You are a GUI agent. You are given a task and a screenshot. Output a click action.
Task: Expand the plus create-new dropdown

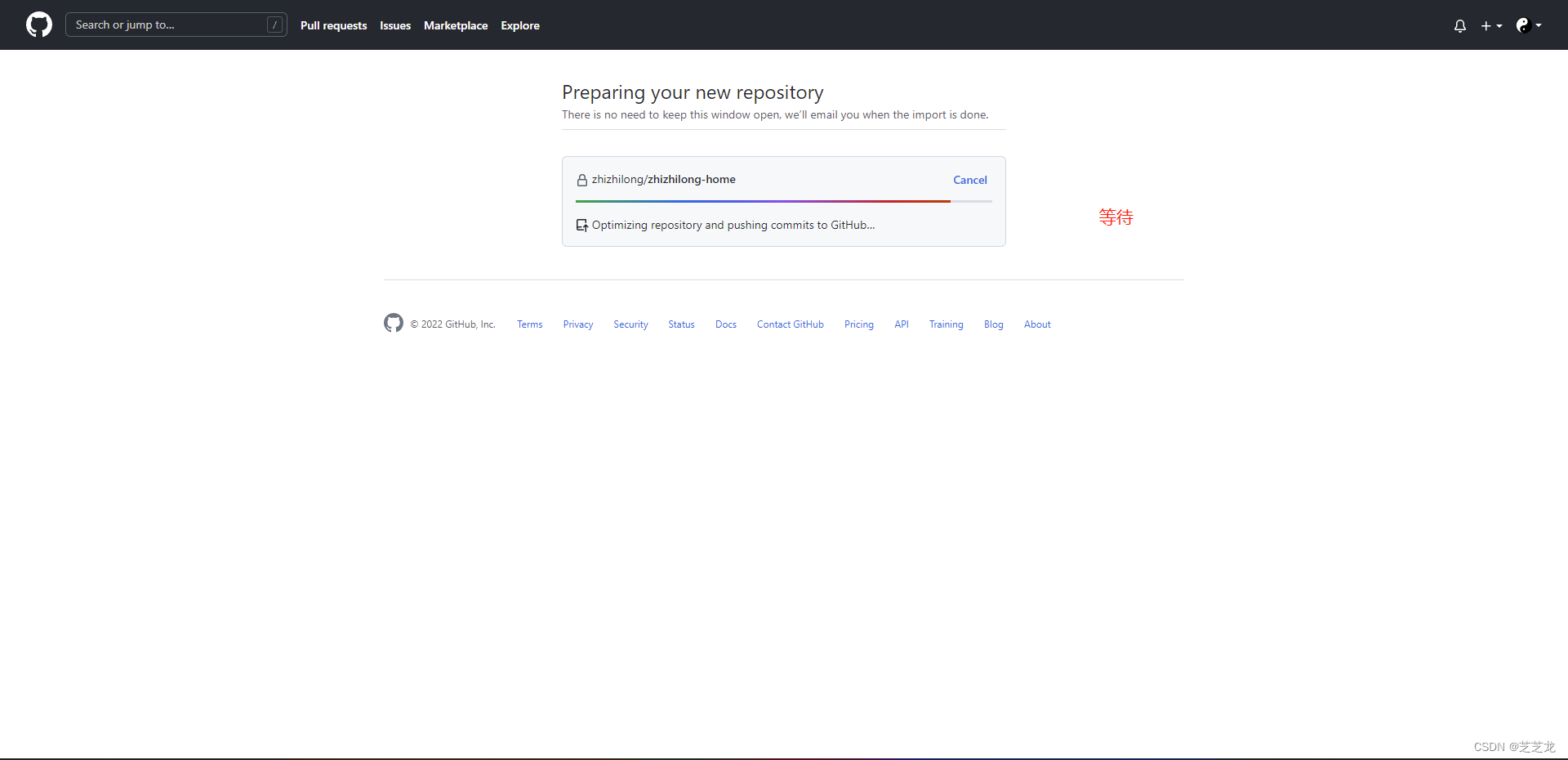[1491, 25]
